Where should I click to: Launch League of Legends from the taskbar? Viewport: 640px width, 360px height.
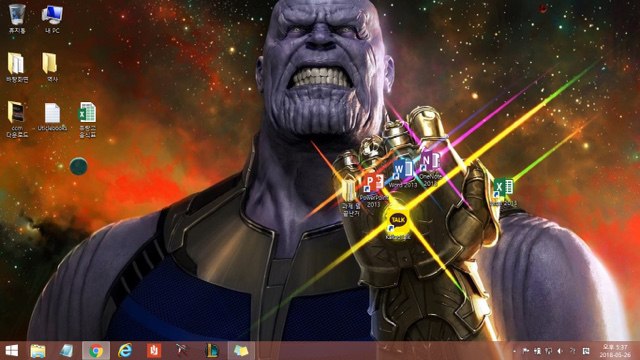(x=212, y=351)
